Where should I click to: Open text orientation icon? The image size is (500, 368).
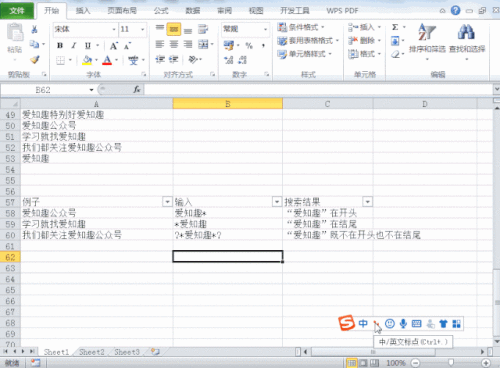click(193, 59)
